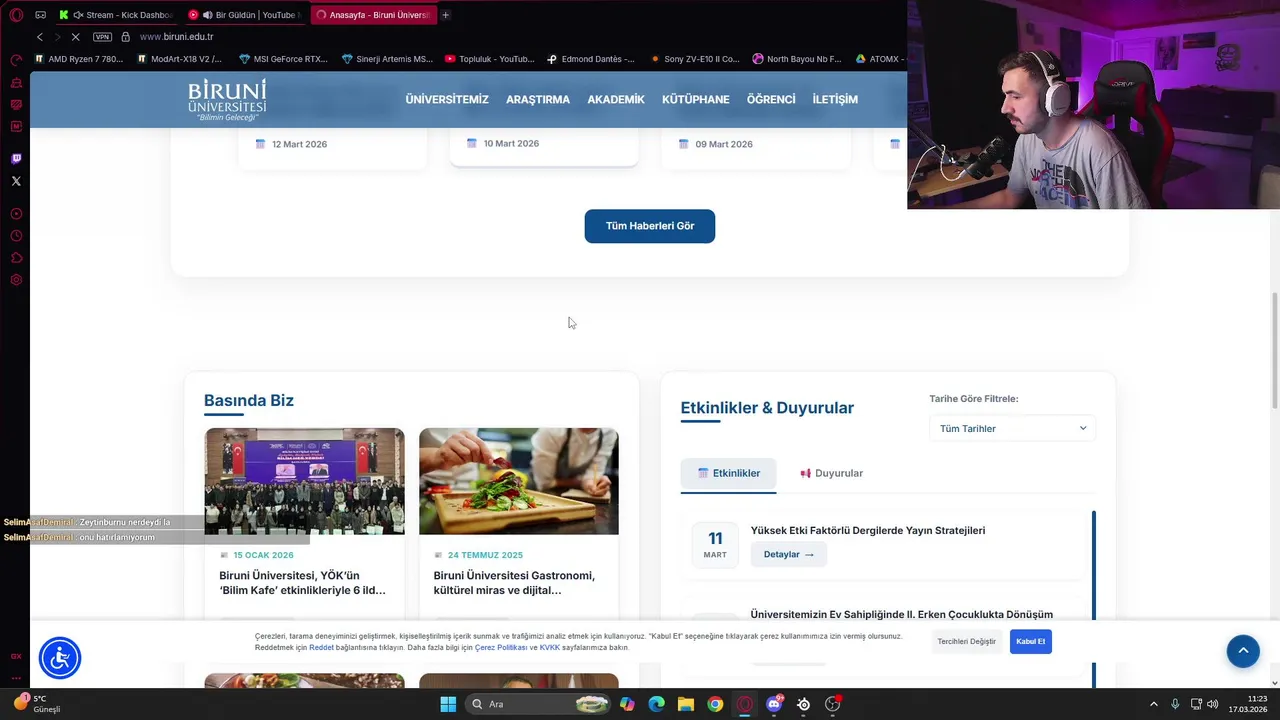The width and height of the screenshot is (1280, 720).
Task: Open Microsoft Edge from the taskbar
Action: click(656, 704)
